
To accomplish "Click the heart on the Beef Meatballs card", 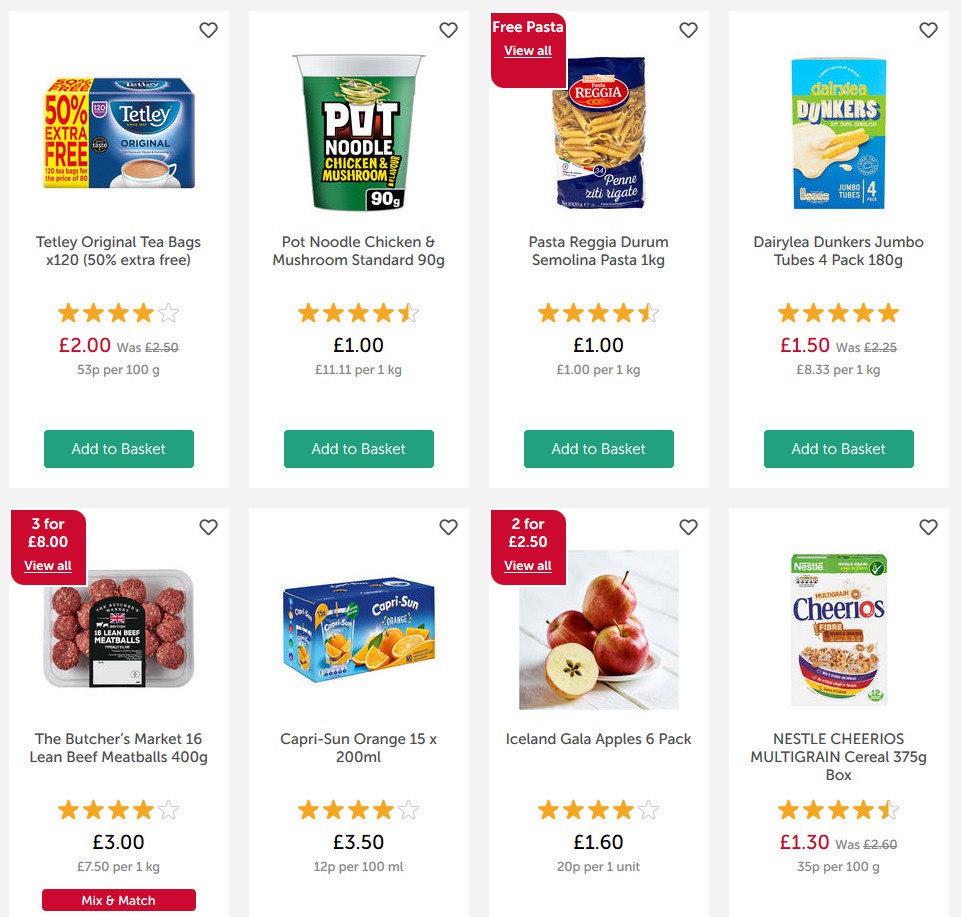I will click(208, 526).
